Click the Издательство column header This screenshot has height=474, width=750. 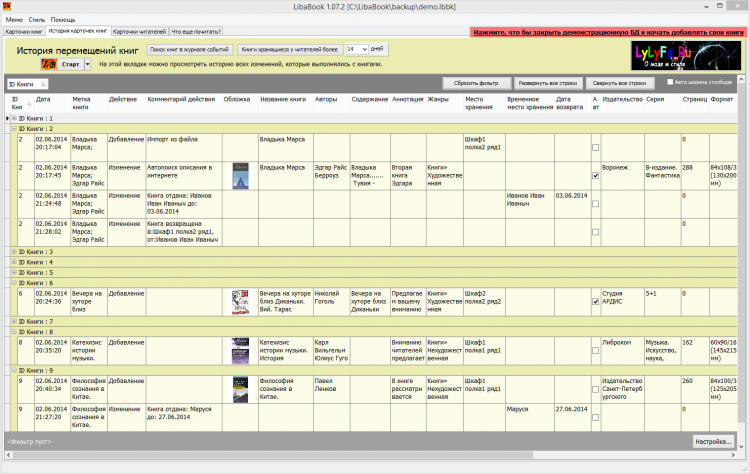click(x=623, y=103)
